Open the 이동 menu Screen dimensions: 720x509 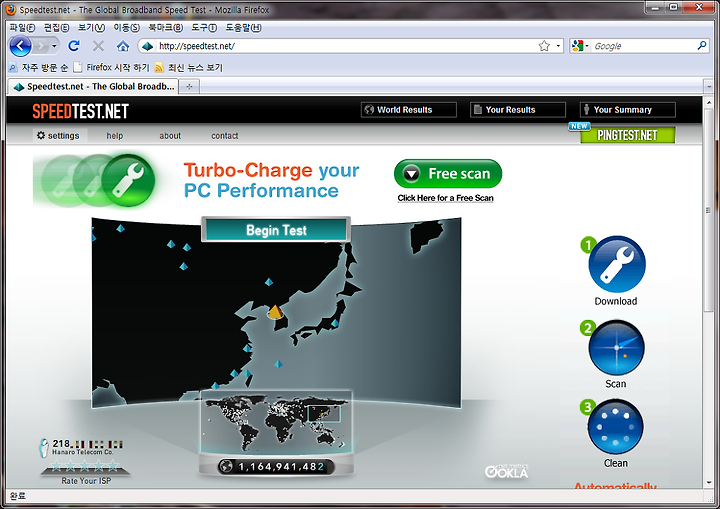tap(126, 28)
